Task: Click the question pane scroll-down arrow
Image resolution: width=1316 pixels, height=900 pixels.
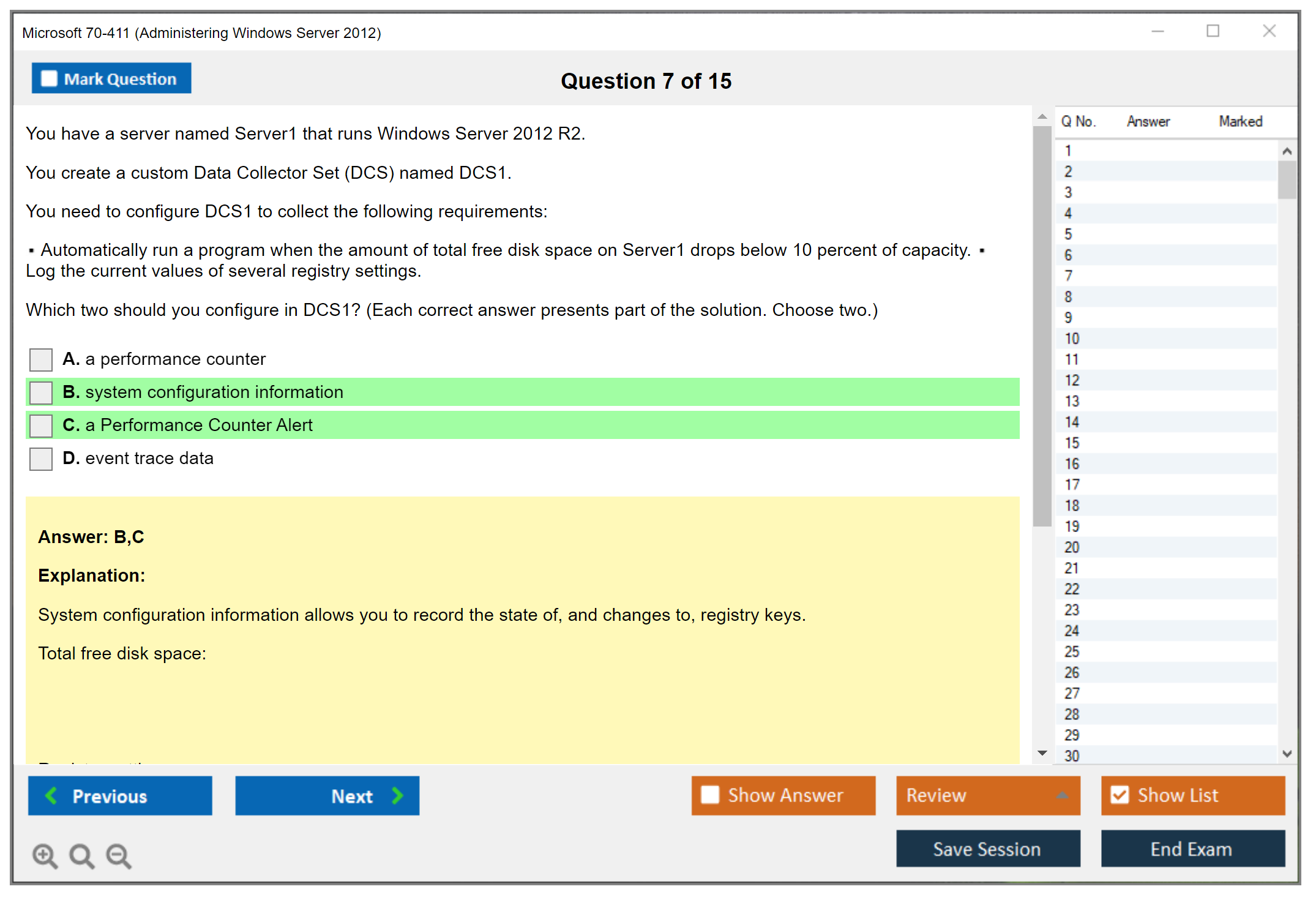Action: pos(1042,753)
